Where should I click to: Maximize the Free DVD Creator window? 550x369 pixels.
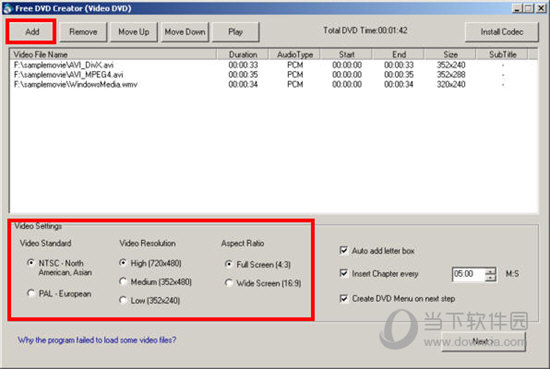[x=528, y=8]
